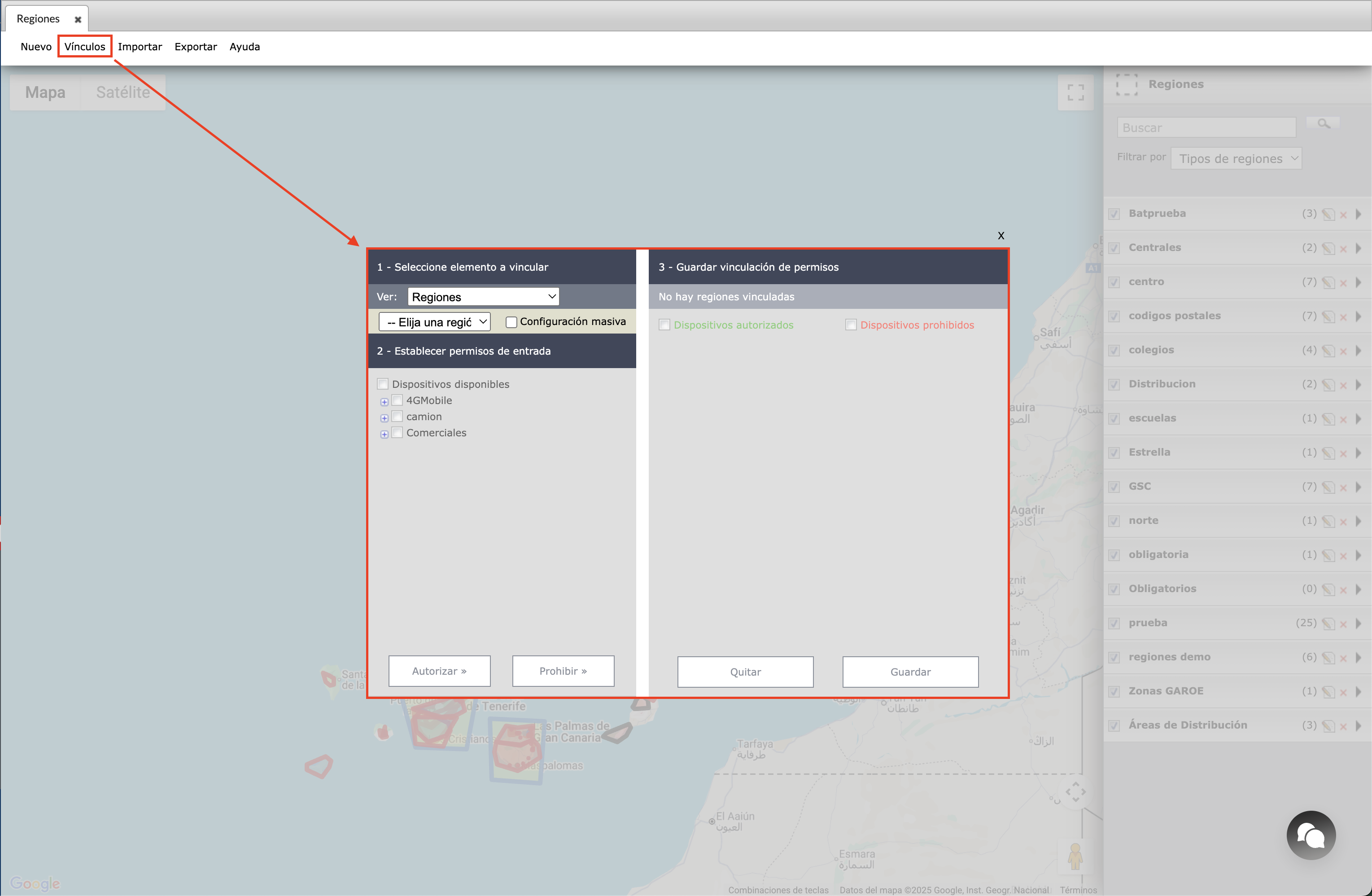The height and width of the screenshot is (896, 1372).
Task: Click edit pencil icon for prueba region
Action: (x=1328, y=624)
